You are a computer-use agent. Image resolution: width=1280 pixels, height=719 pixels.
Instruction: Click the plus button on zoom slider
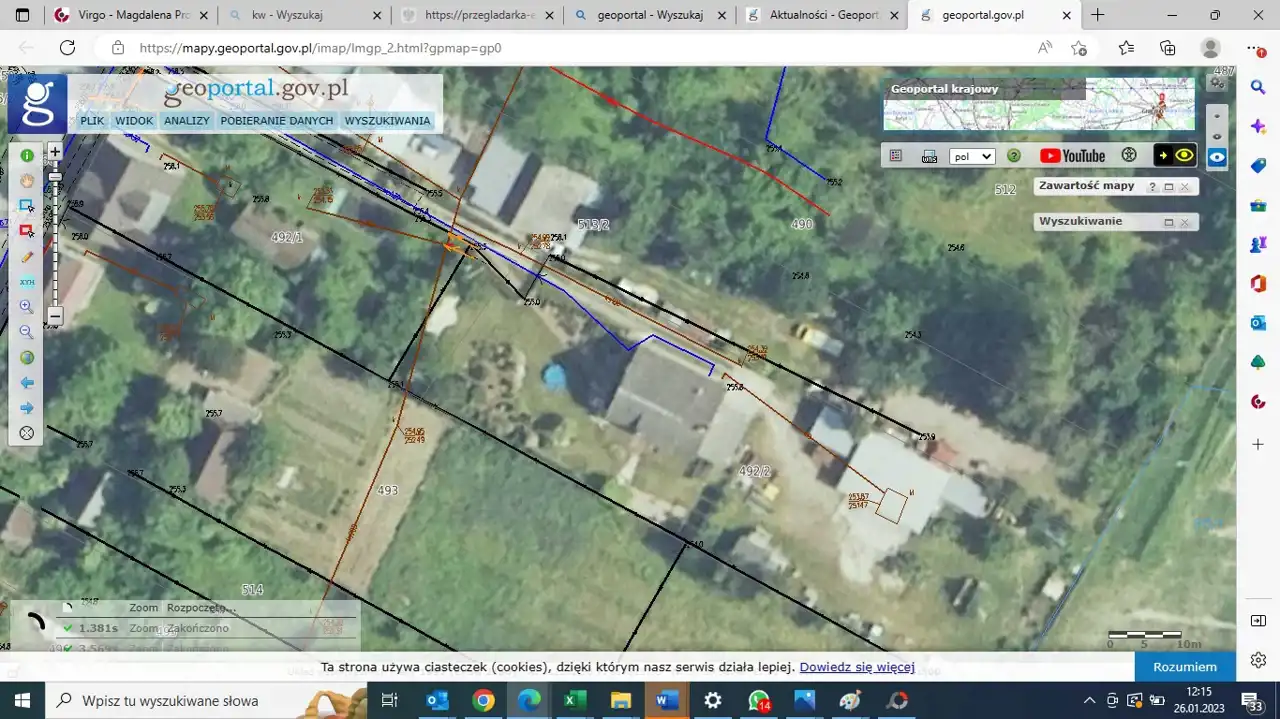[55, 152]
